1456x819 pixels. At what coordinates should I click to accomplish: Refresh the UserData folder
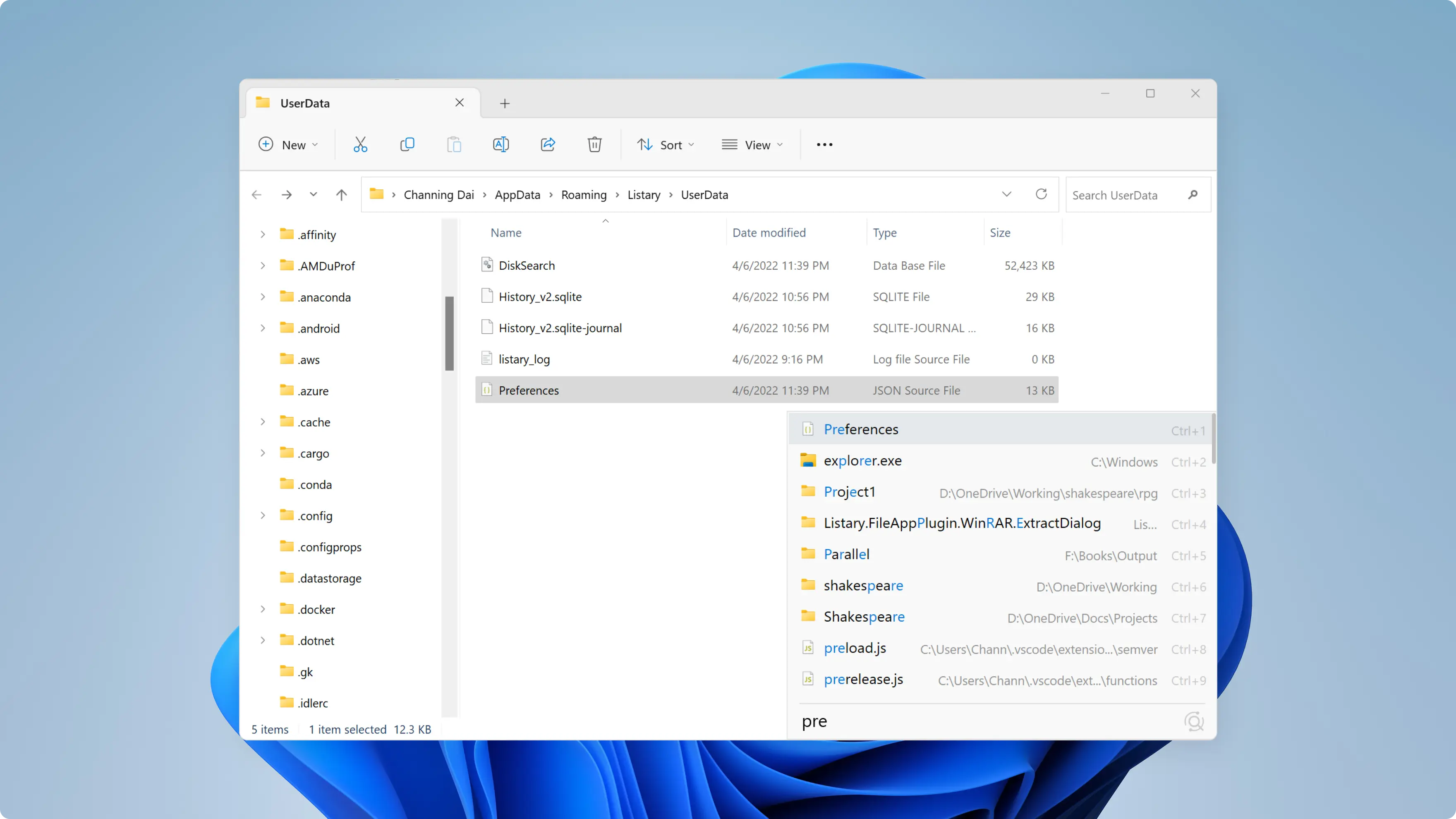tap(1041, 194)
